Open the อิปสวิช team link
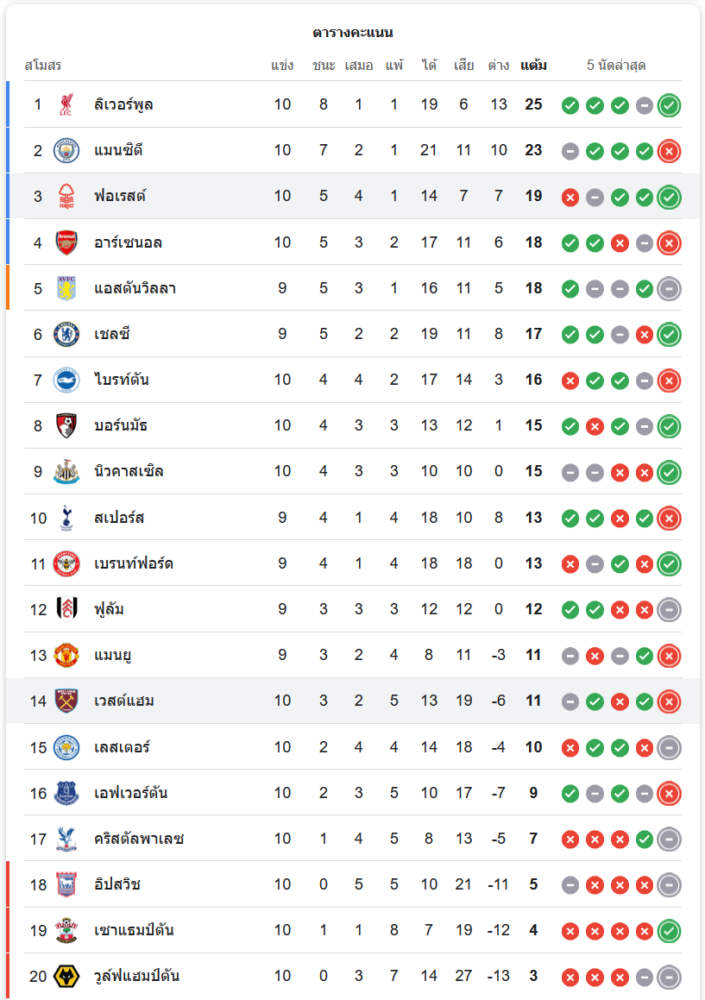Viewport: 705px width, 1000px height. point(117,884)
